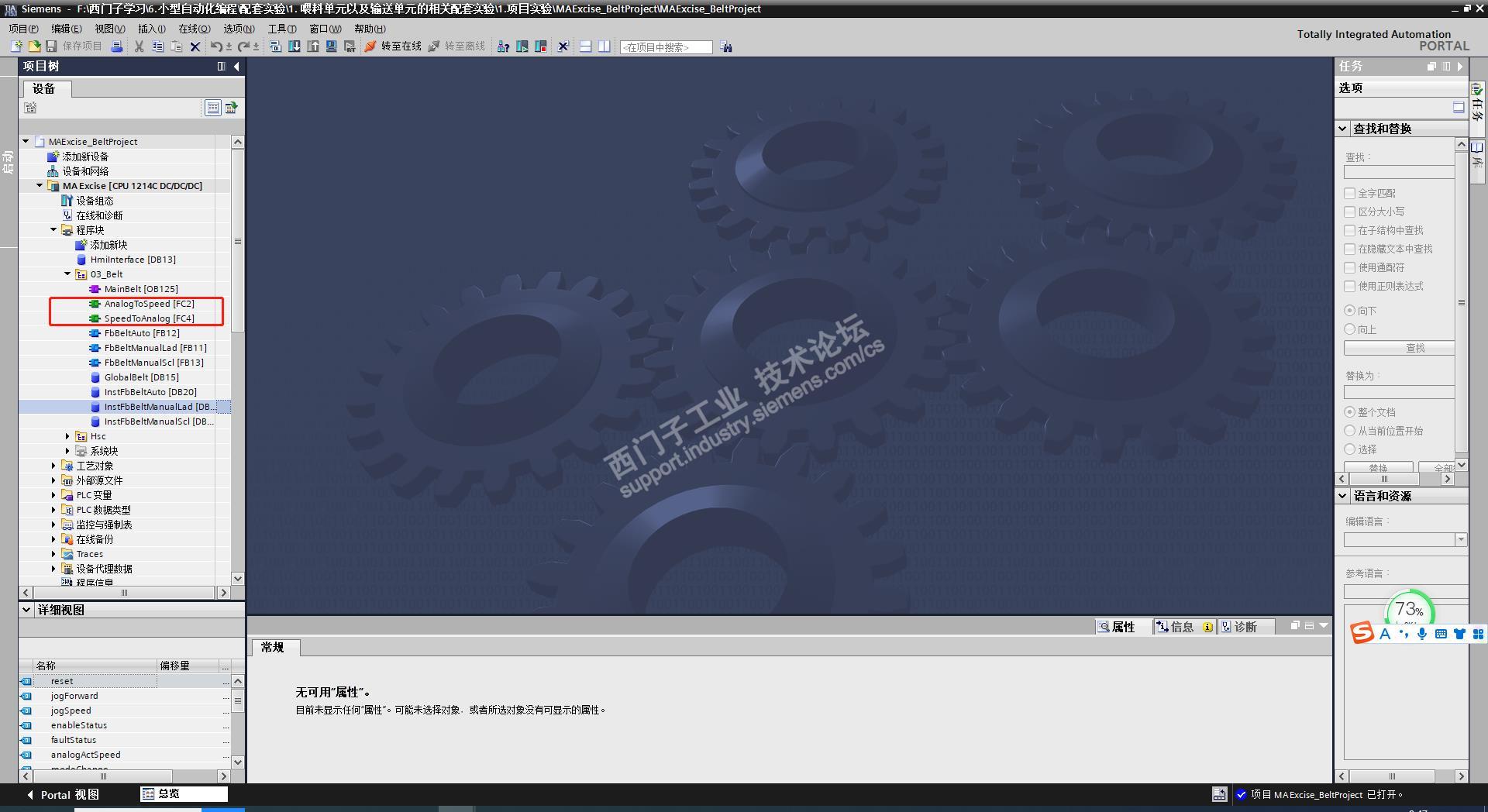The height and width of the screenshot is (812, 1488).
Task: Click the Overview (总览) taskbar button
Action: point(184,794)
